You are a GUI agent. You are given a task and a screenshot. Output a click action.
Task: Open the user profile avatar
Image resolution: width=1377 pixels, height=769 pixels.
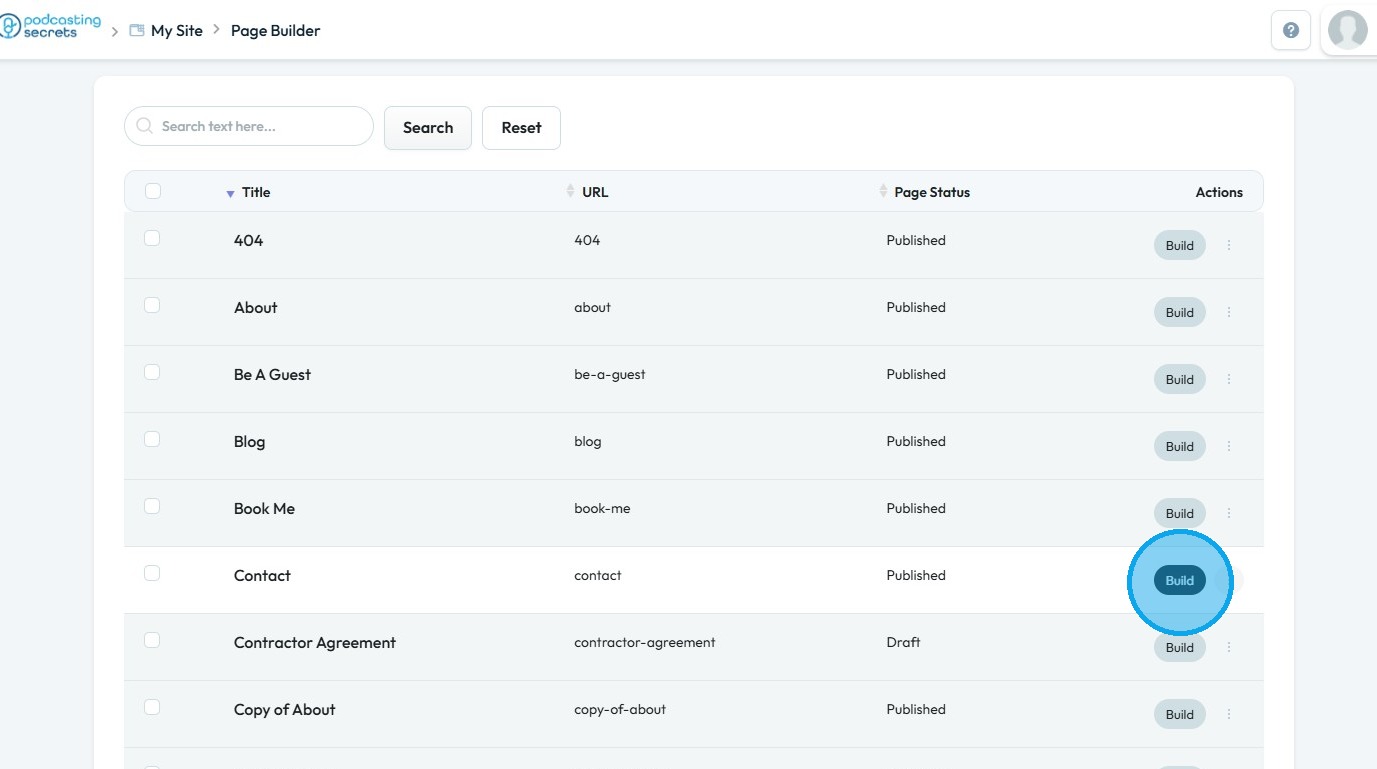click(x=1347, y=30)
